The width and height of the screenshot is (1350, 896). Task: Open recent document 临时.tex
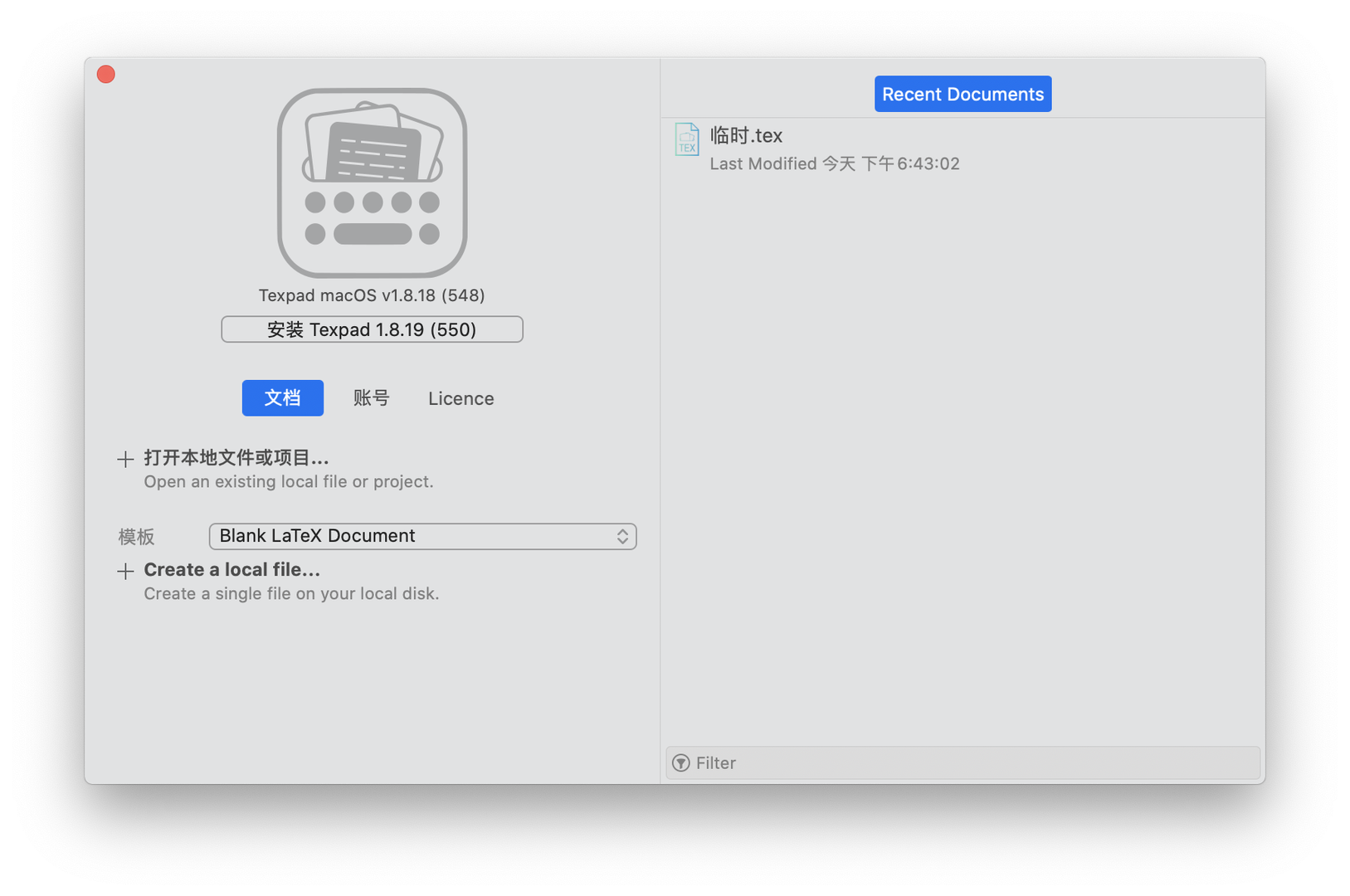tap(963, 148)
